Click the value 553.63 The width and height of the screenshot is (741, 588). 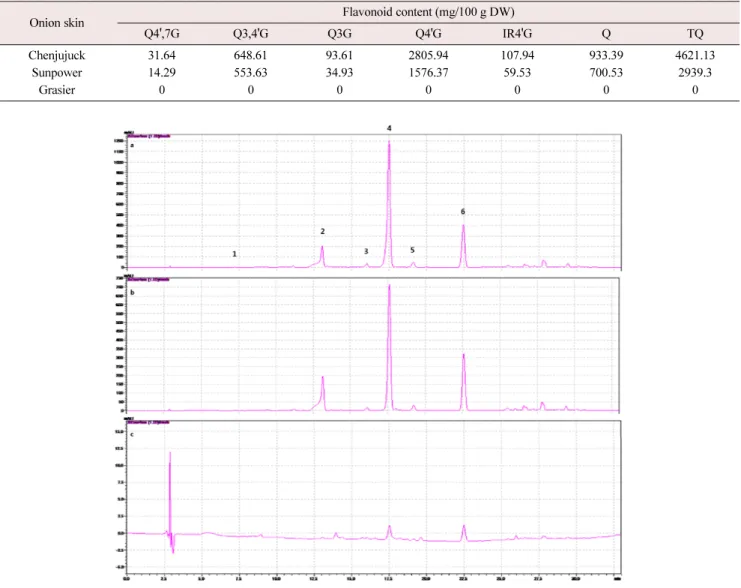[x=250, y=73]
